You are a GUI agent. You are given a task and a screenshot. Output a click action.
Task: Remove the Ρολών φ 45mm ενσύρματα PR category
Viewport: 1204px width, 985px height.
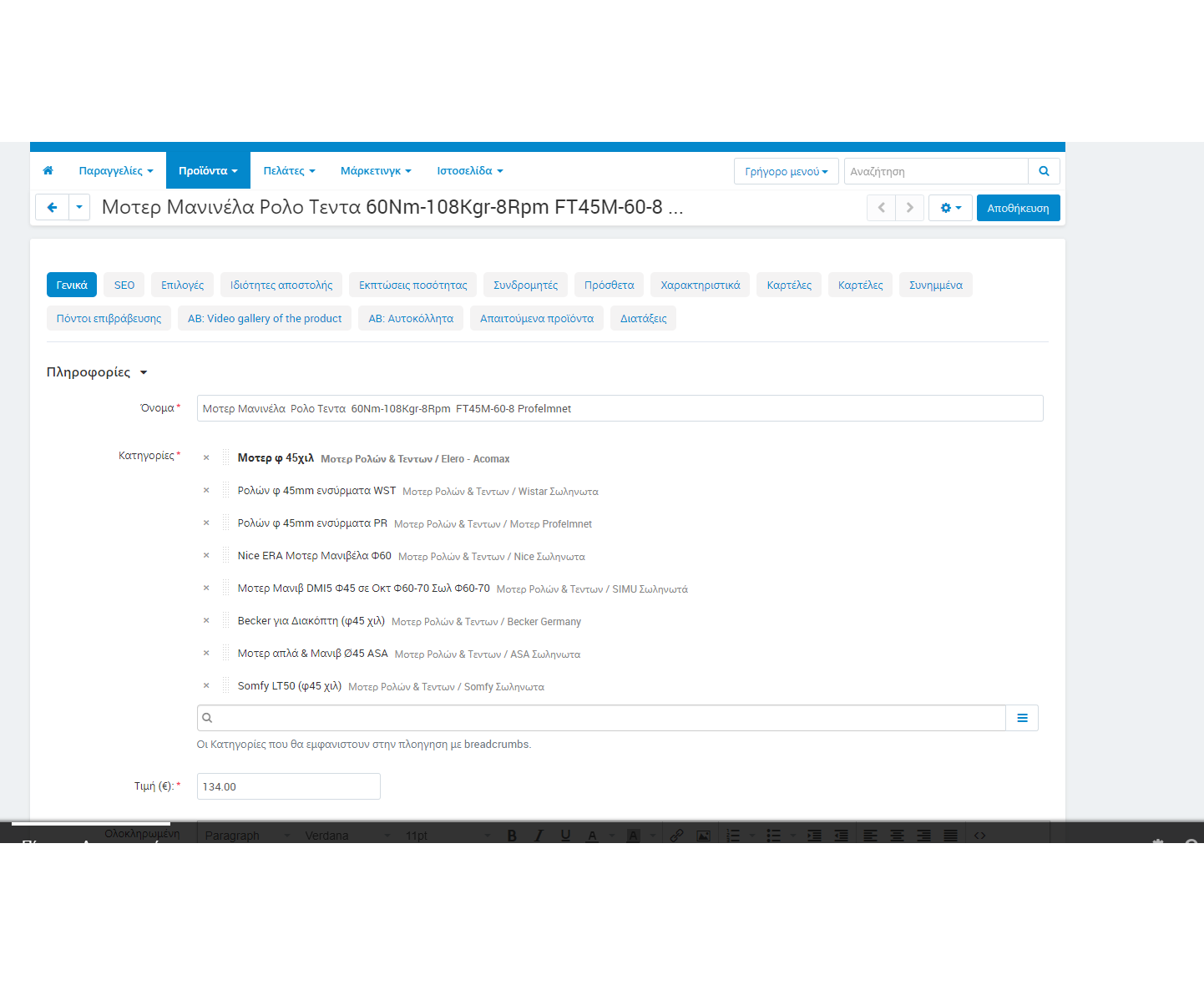(206, 523)
